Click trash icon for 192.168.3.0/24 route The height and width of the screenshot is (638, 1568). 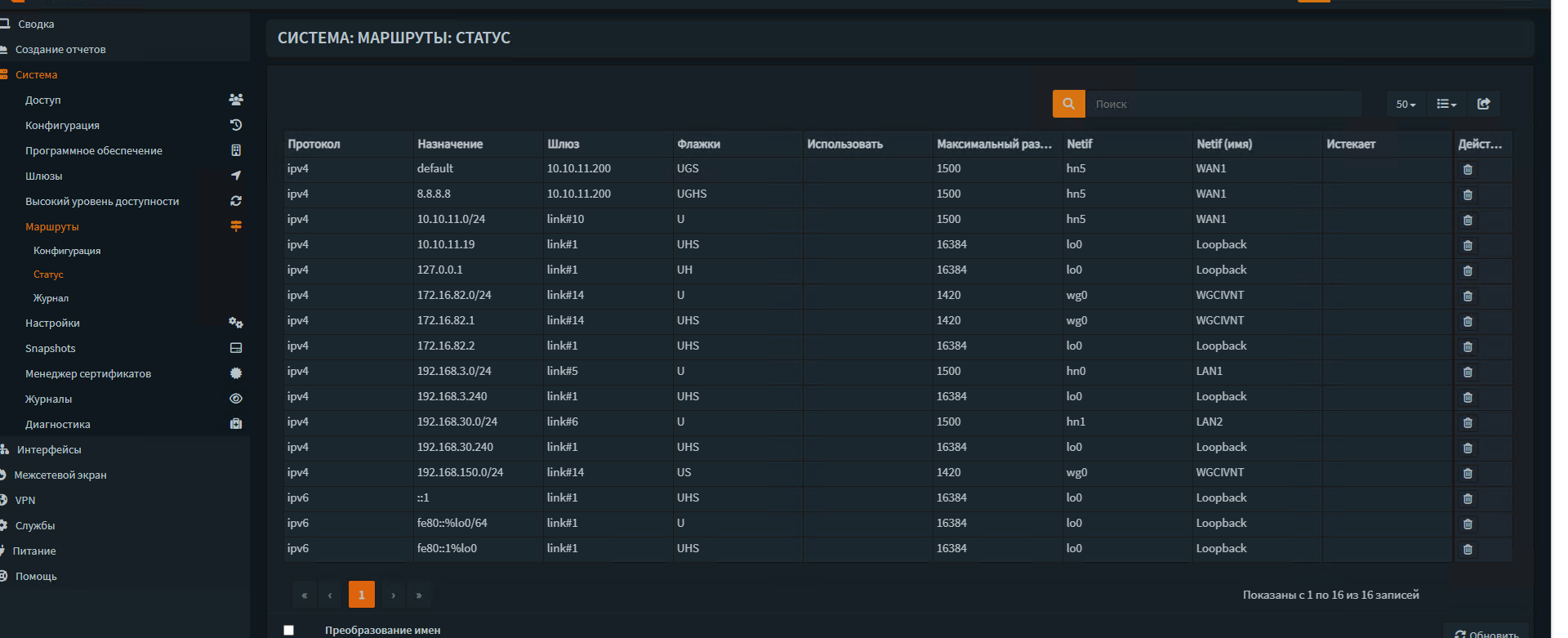(x=1468, y=373)
